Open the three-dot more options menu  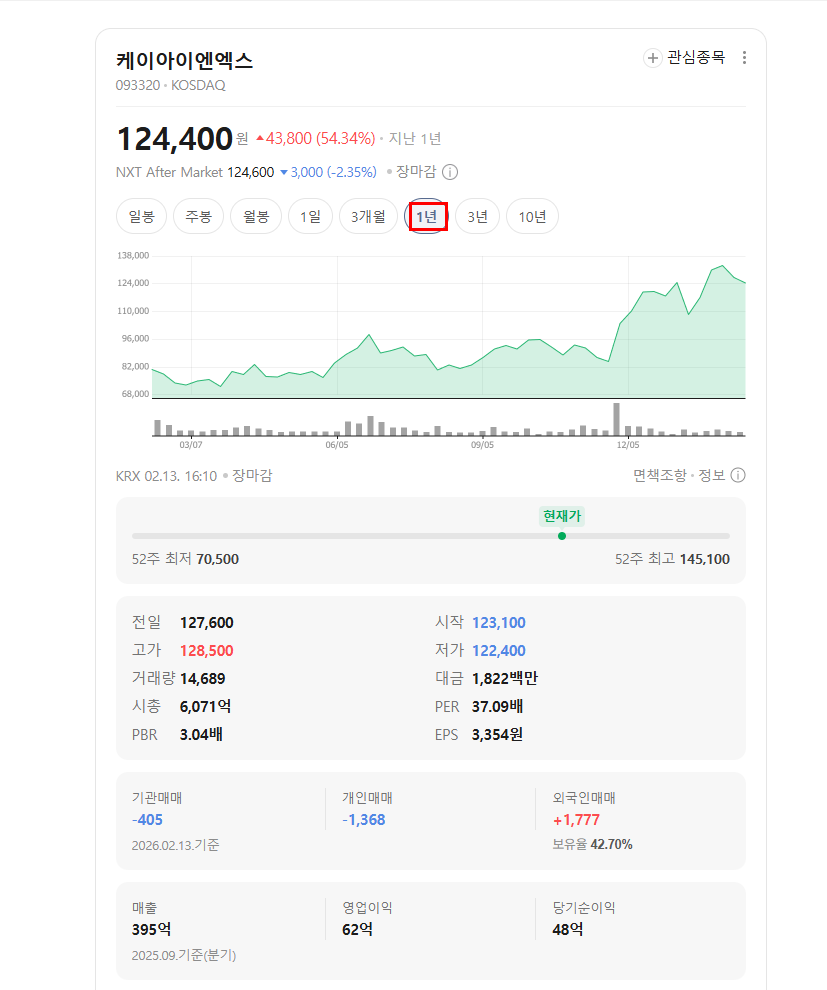coord(744,58)
